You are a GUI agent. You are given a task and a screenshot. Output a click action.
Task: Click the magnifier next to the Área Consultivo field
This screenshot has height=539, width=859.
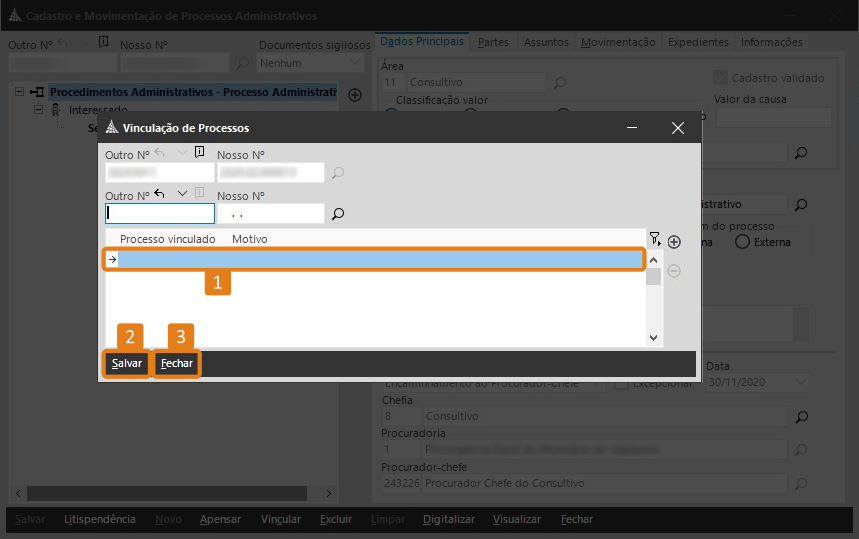(560, 82)
